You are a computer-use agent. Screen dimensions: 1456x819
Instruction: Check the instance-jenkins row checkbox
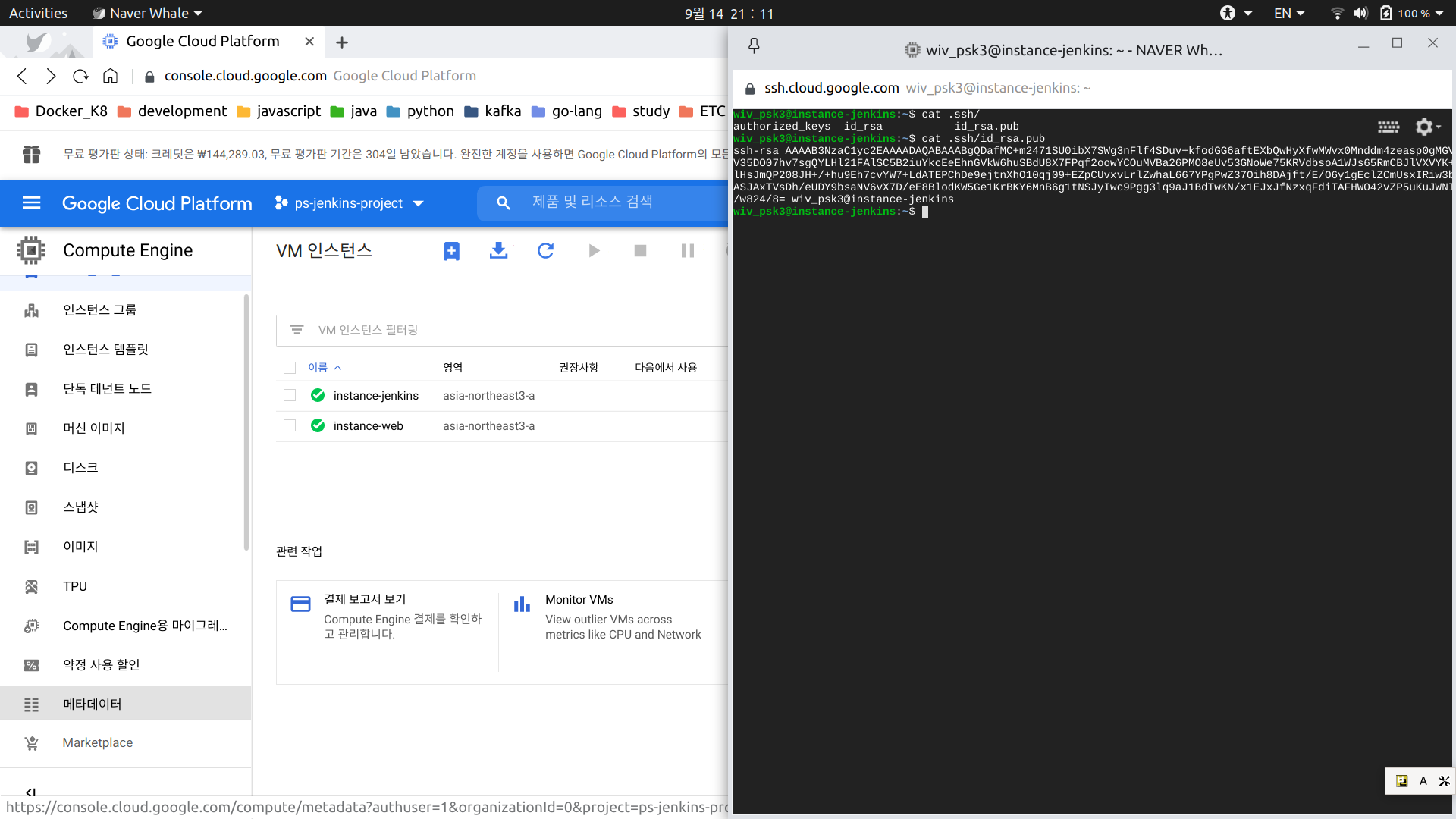point(290,395)
